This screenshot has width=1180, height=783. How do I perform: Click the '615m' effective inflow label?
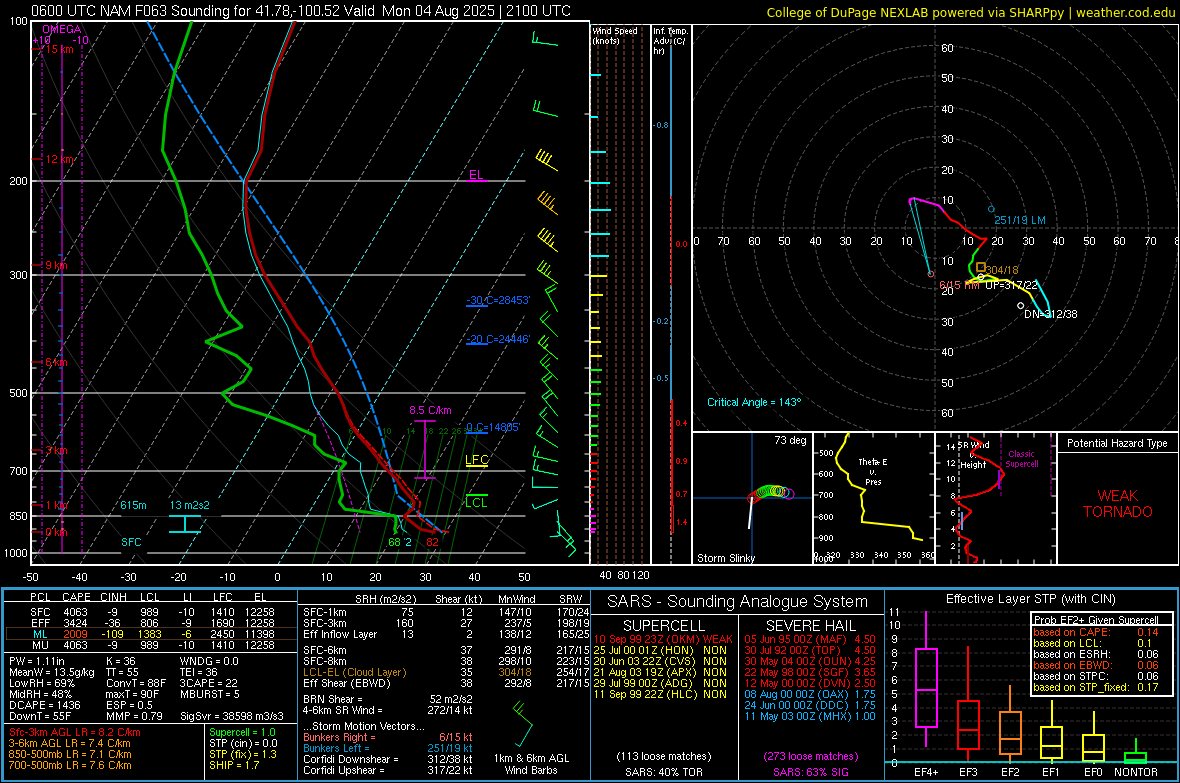(133, 505)
